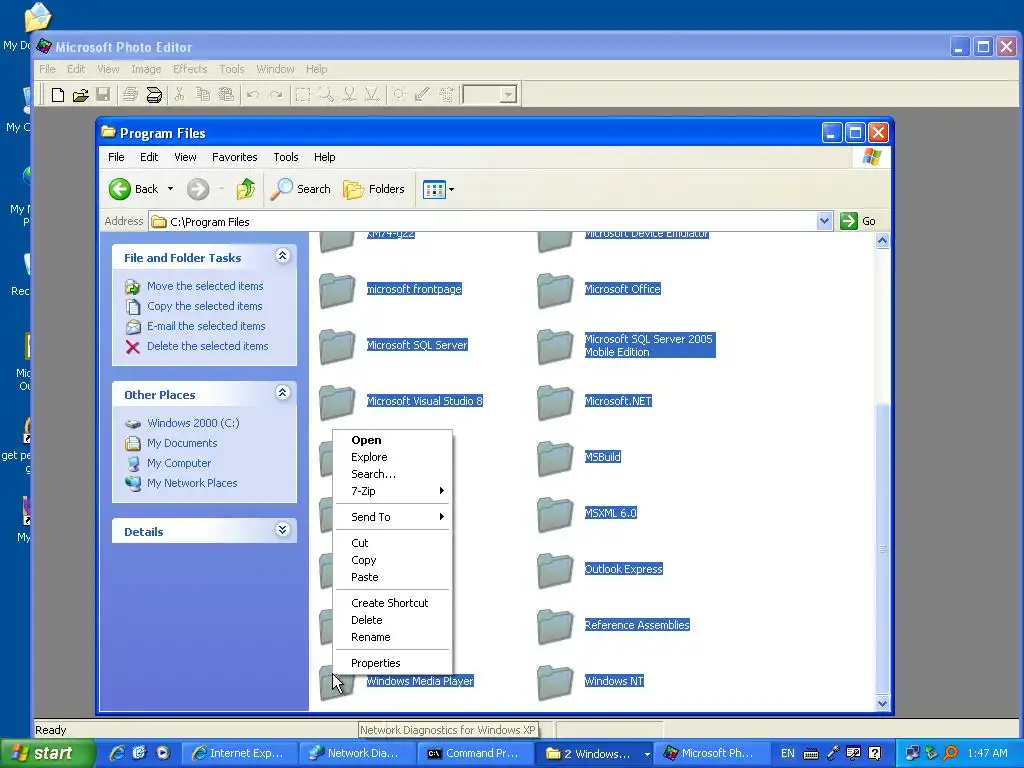The image size is (1024, 768).
Task: Click the MSBuild folder icon
Action: coord(555,458)
